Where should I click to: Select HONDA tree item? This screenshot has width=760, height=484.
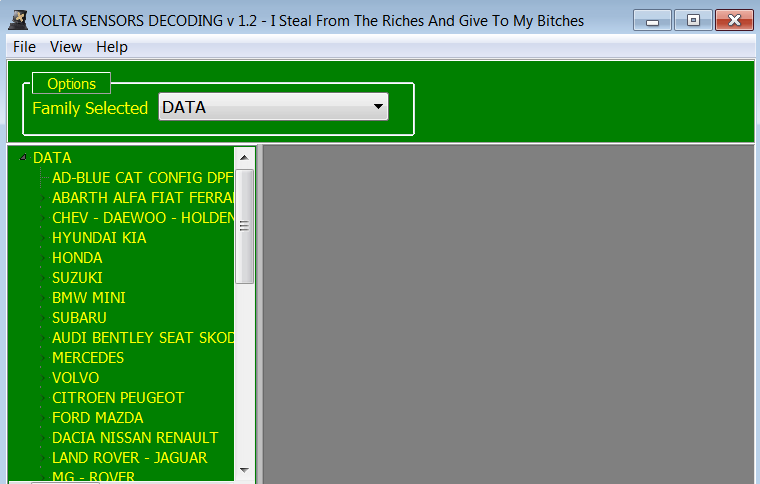tap(77, 258)
